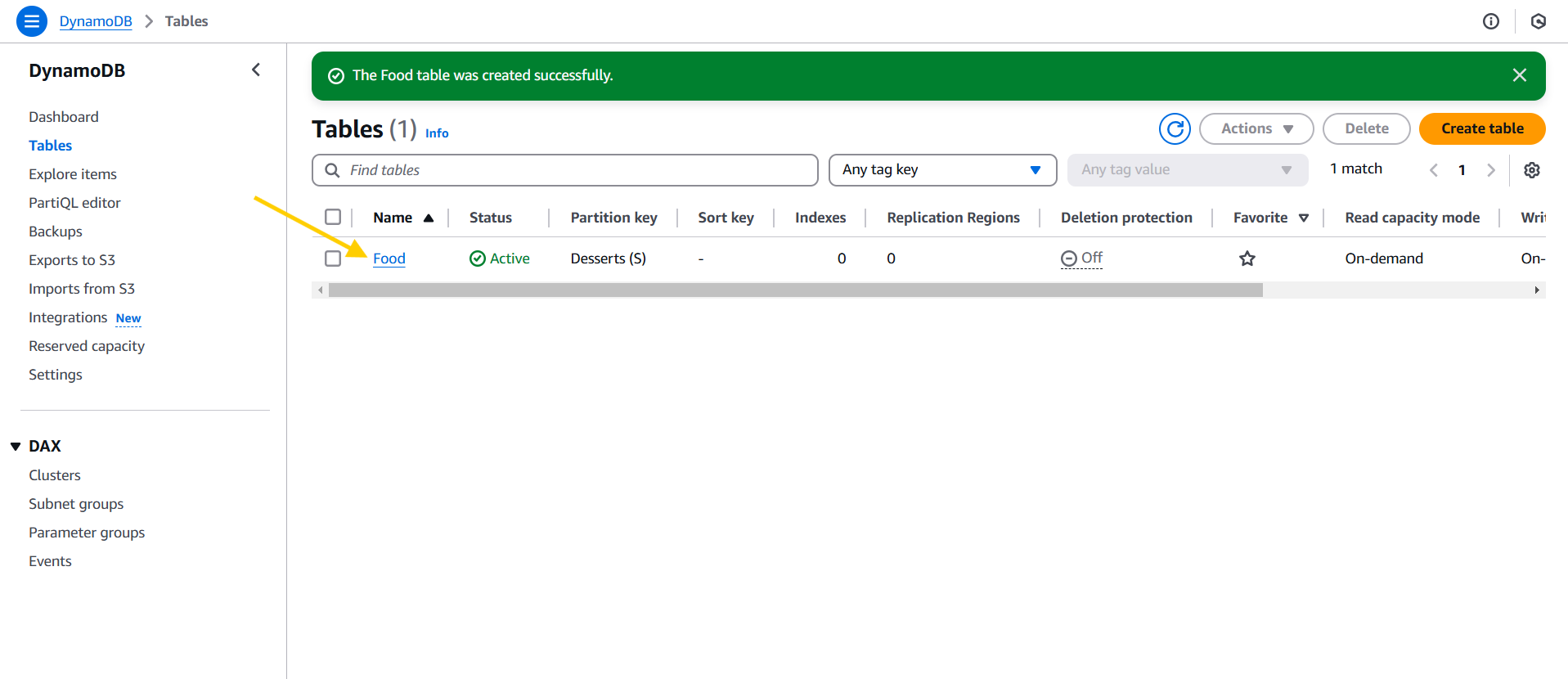
Task: Click the horizontal table scrollbar
Action: point(795,290)
